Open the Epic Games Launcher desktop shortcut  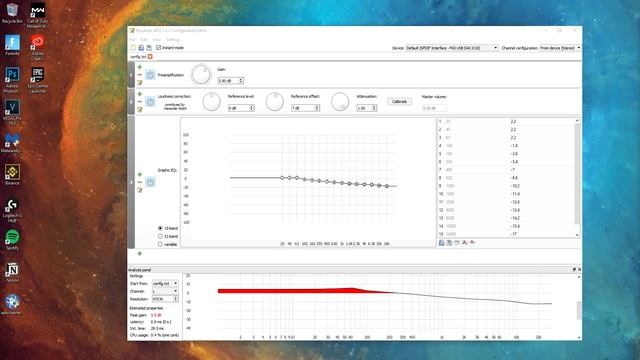click(38, 80)
